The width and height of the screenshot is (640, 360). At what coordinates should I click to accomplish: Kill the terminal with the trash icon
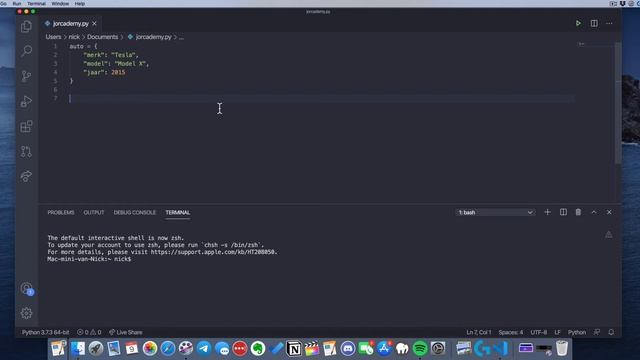(x=578, y=212)
